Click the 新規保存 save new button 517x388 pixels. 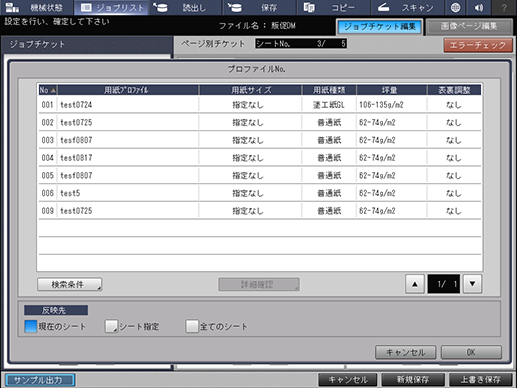[413, 380]
